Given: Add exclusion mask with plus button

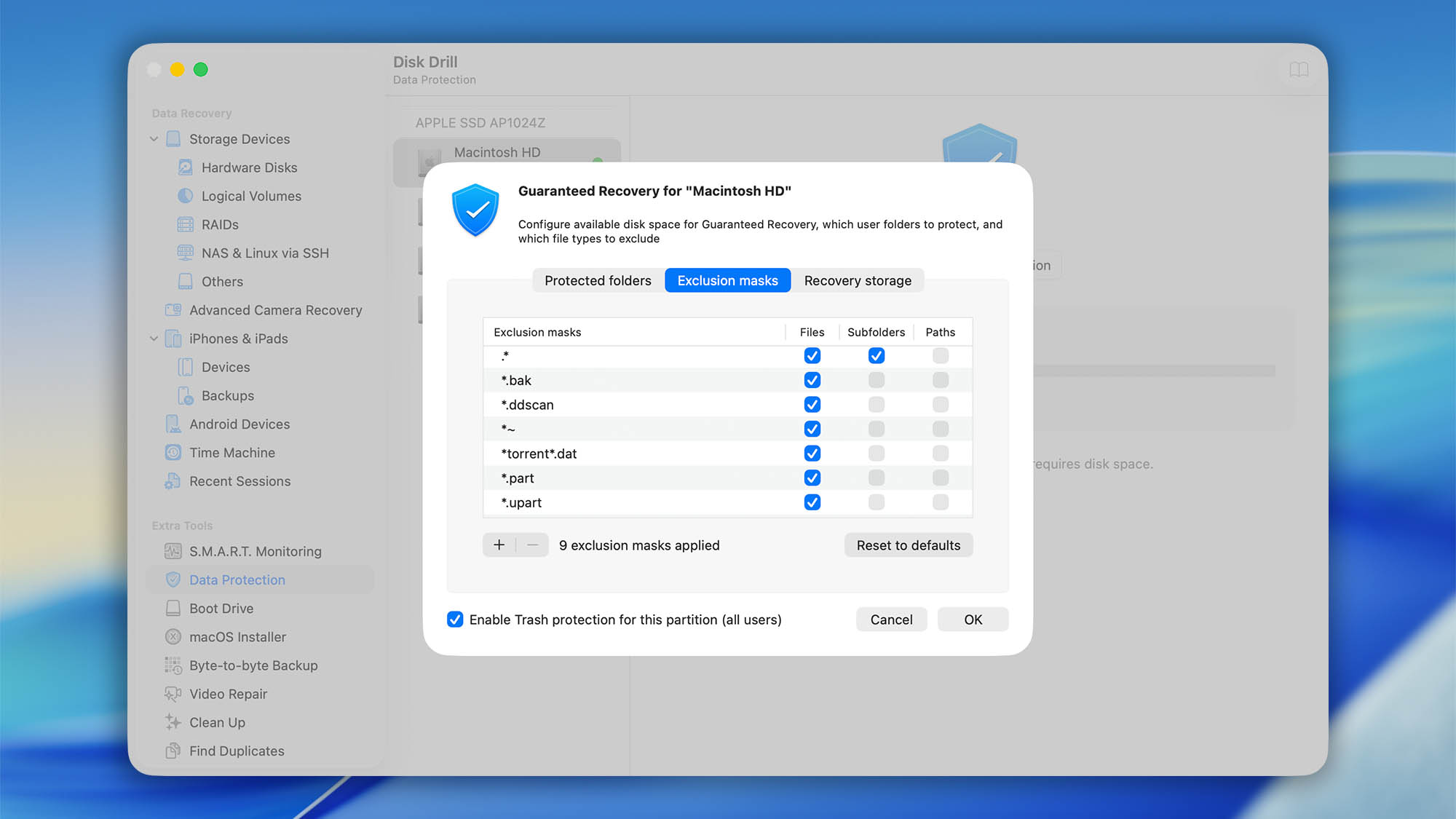Looking at the screenshot, I should click(x=499, y=545).
